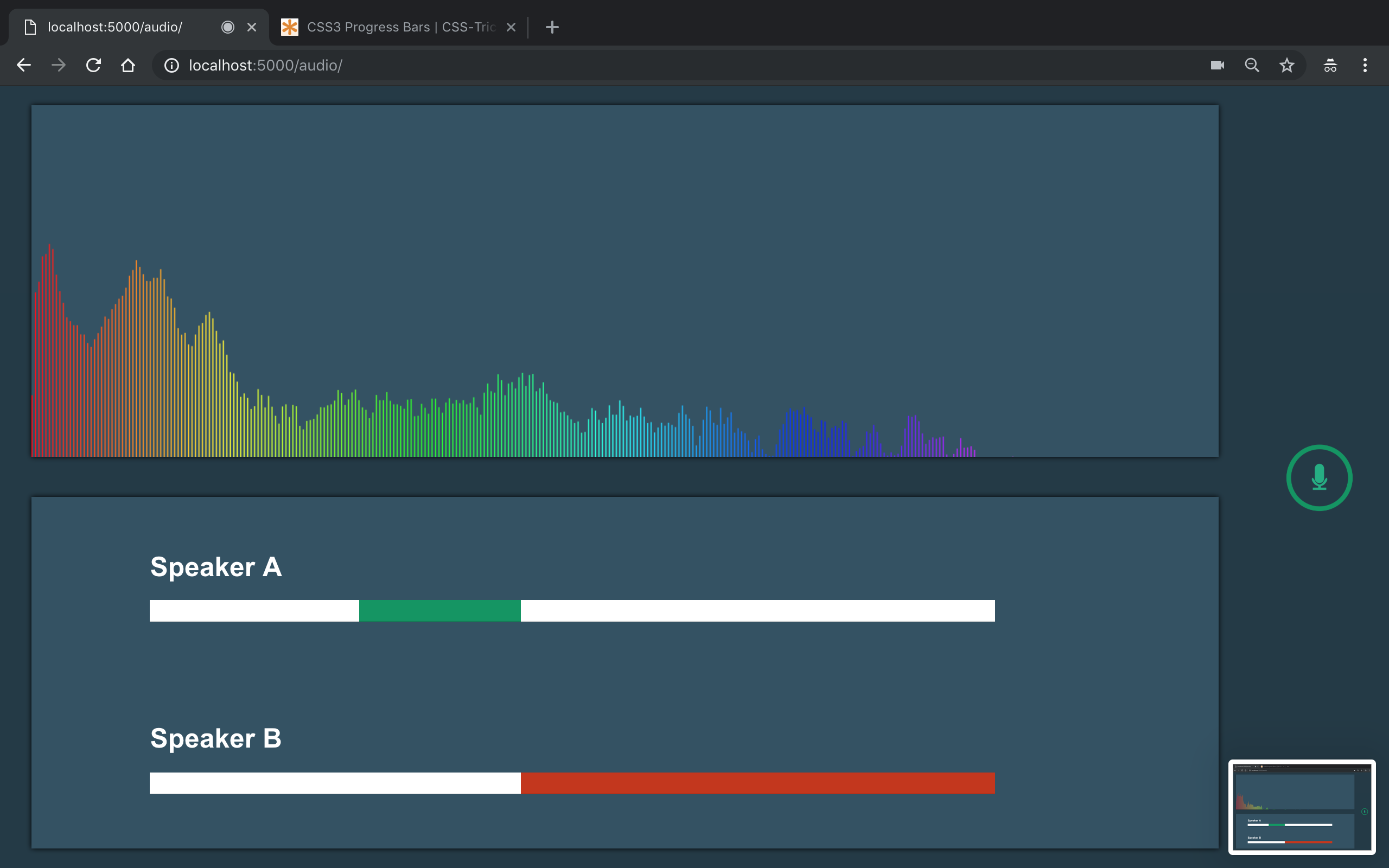Reload the current page
This screenshot has height=868, width=1389.
(93, 66)
